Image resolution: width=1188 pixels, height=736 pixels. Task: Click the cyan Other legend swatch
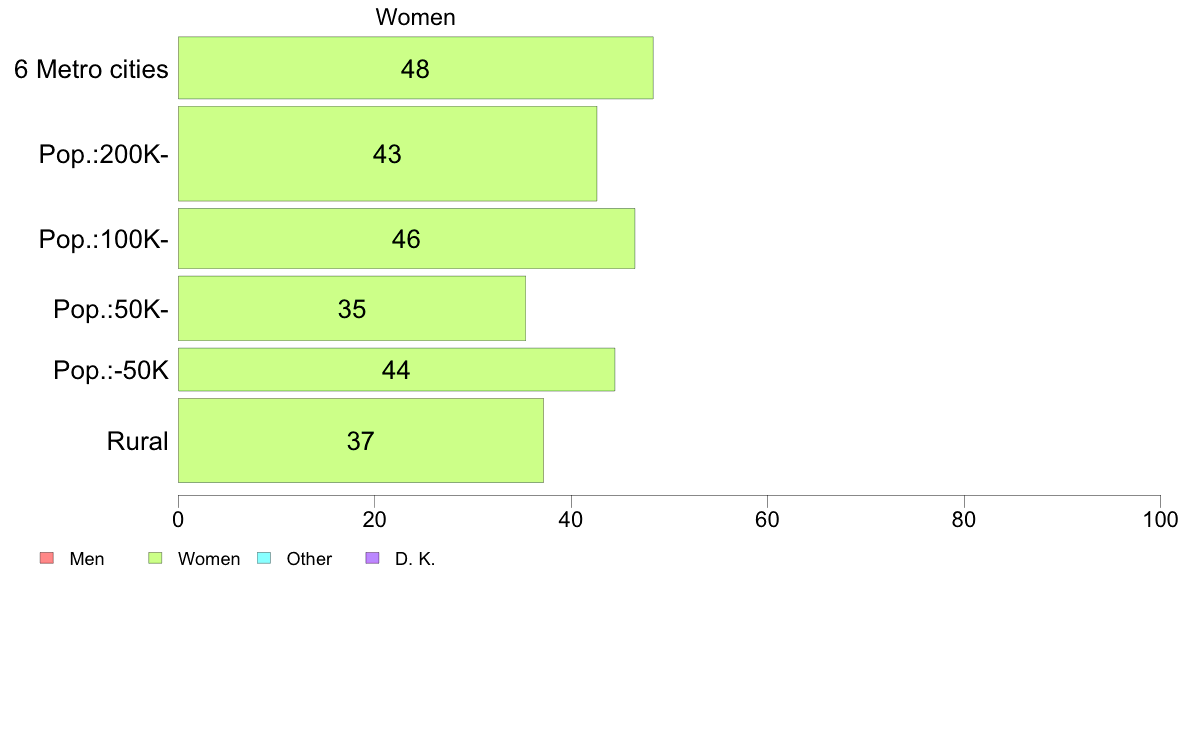[264, 558]
